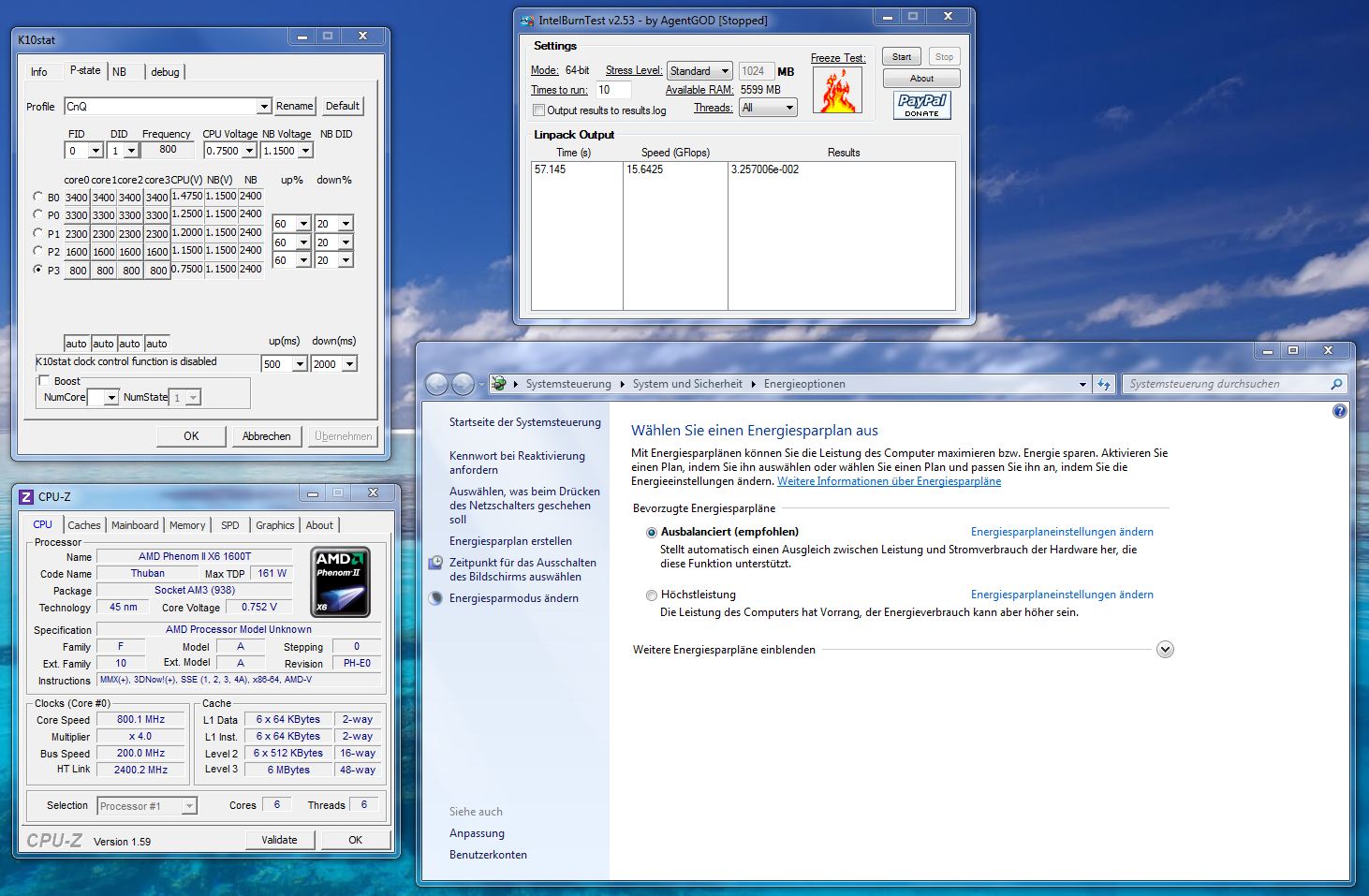Select the P1 P-state radio button
Screen dimensions: 1369x896
[x=37, y=233]
